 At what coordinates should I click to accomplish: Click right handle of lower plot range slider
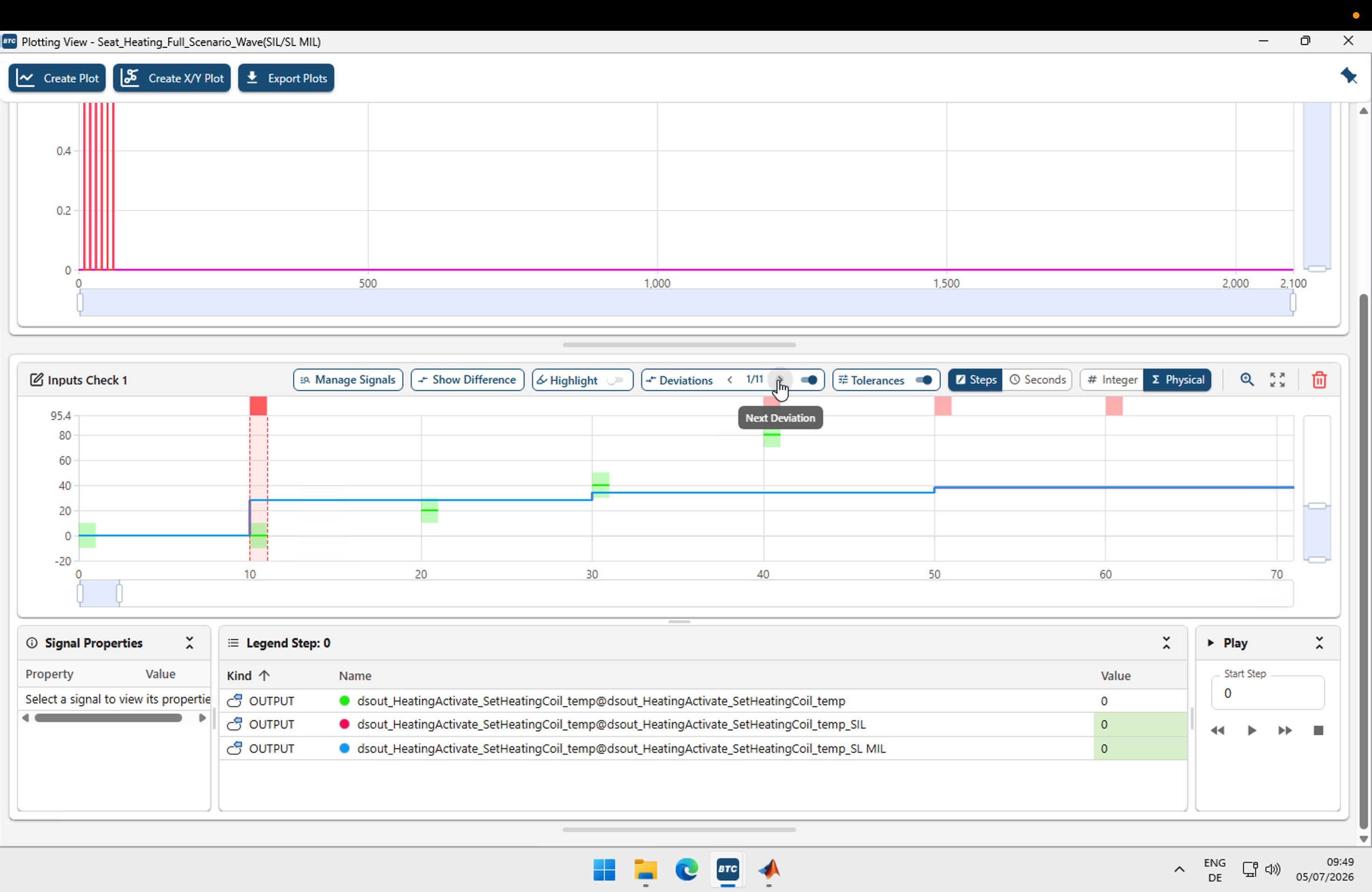tap(119, 593)
